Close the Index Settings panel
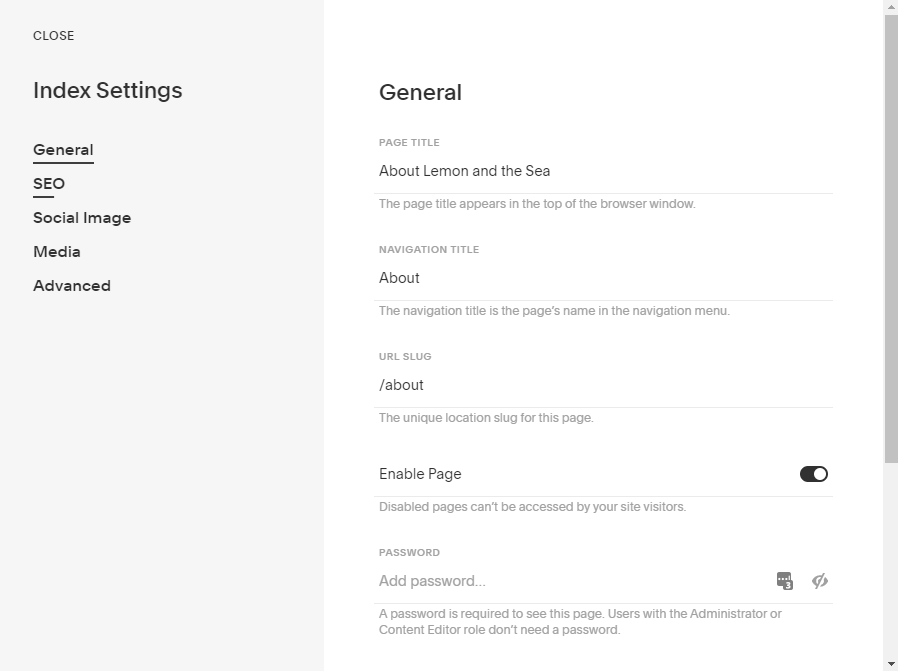This screenshot has width=898, height=671. click(53, 36)
